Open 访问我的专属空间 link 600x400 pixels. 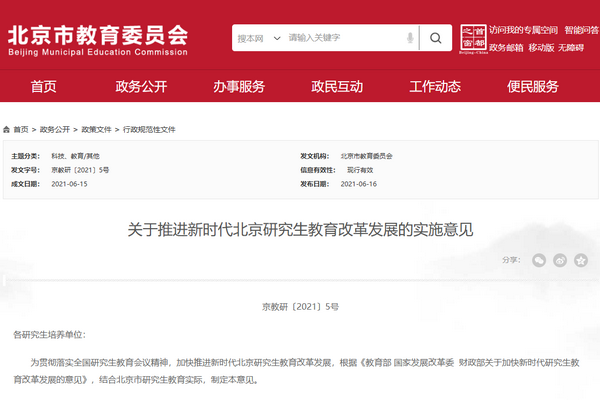pos(523,30)
